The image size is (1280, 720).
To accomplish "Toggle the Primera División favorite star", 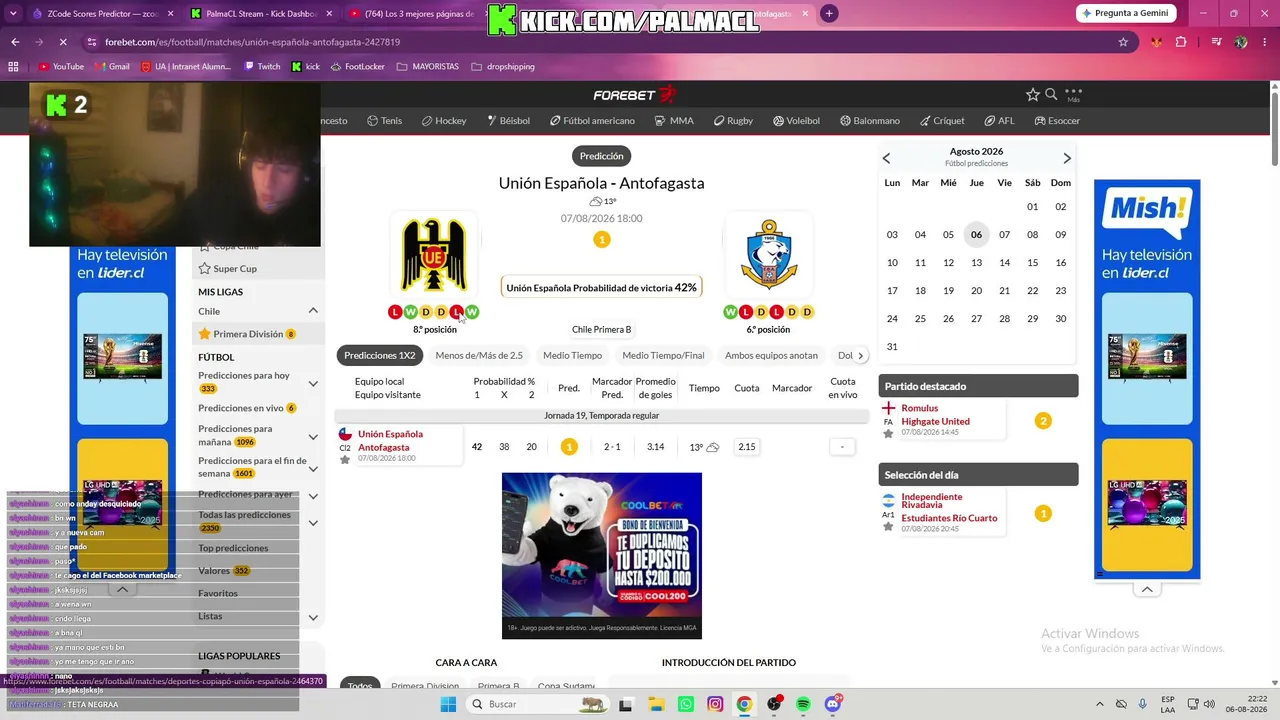I will coord(204,334).
